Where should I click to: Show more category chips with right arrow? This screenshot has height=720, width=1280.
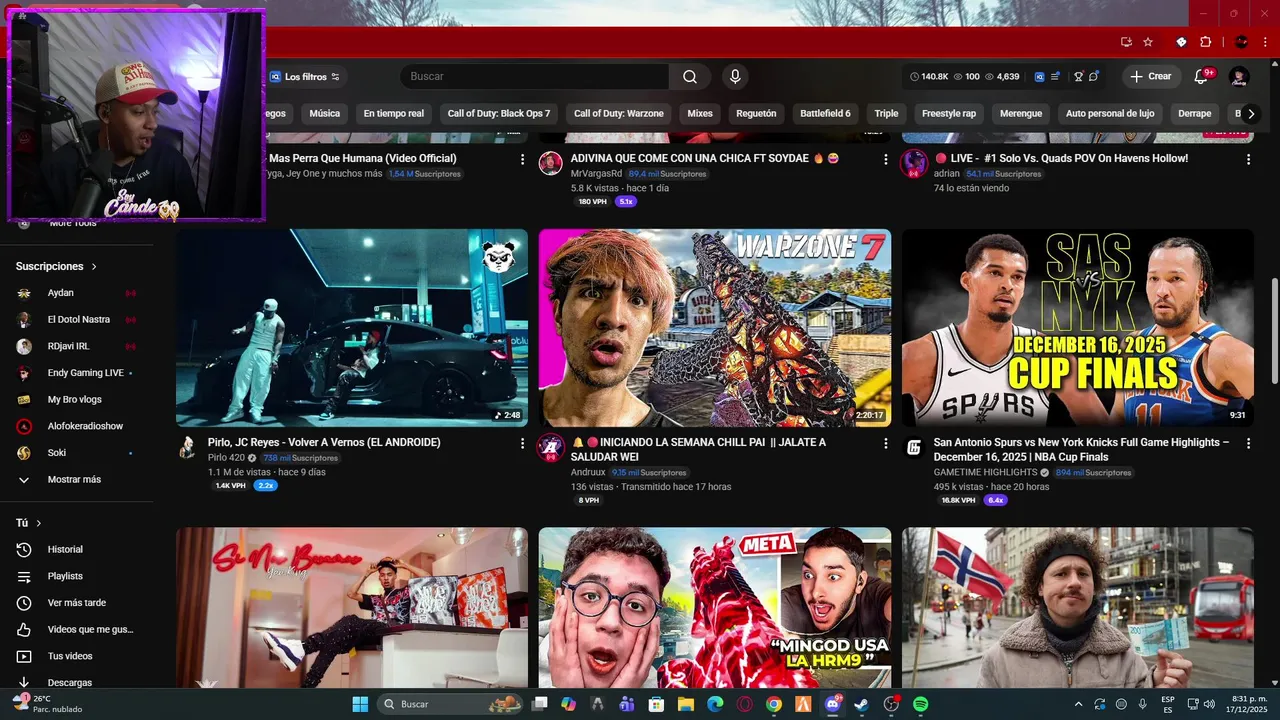point(1251,113)
